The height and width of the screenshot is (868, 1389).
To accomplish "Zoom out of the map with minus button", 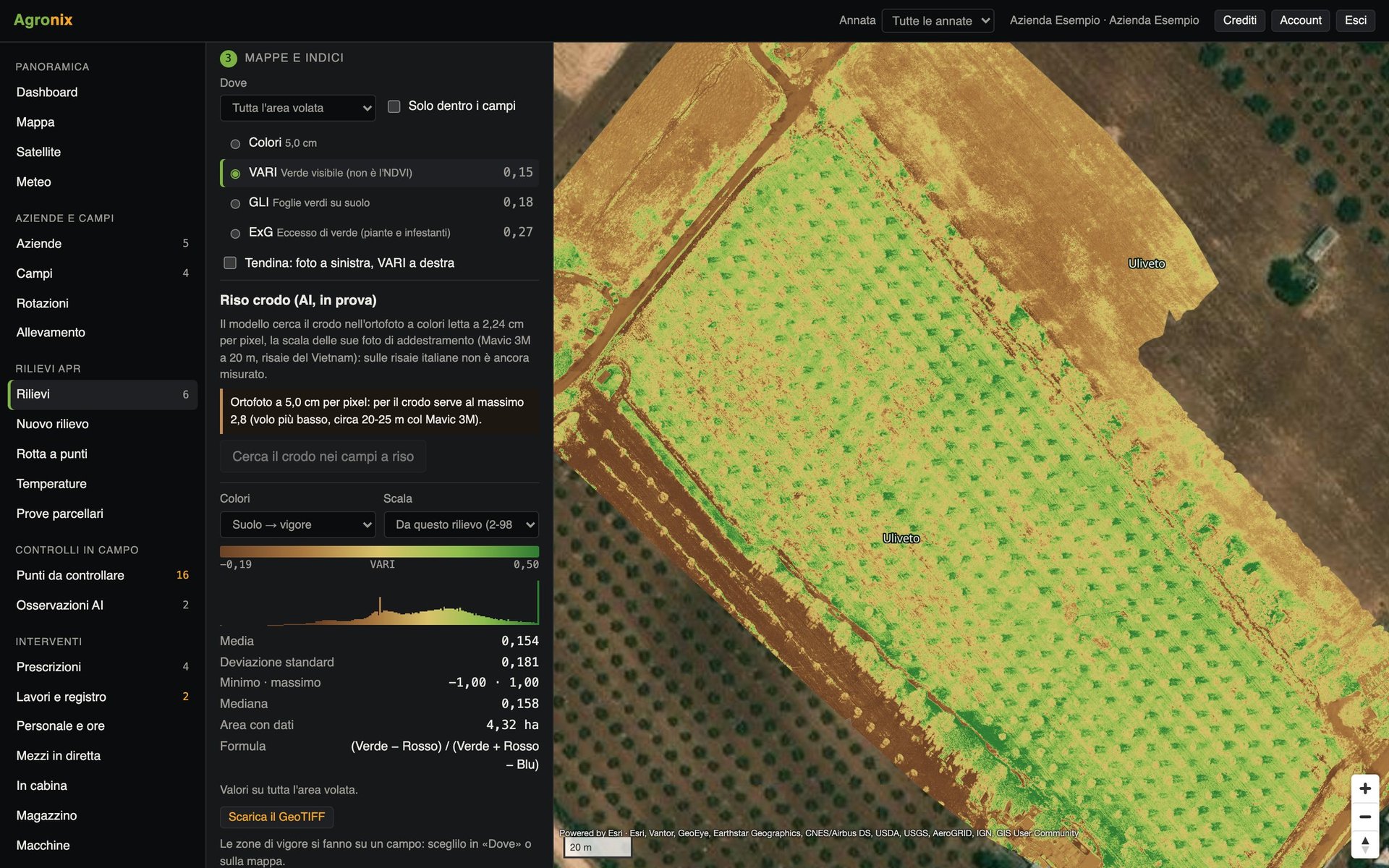I will coord(1365,817).
